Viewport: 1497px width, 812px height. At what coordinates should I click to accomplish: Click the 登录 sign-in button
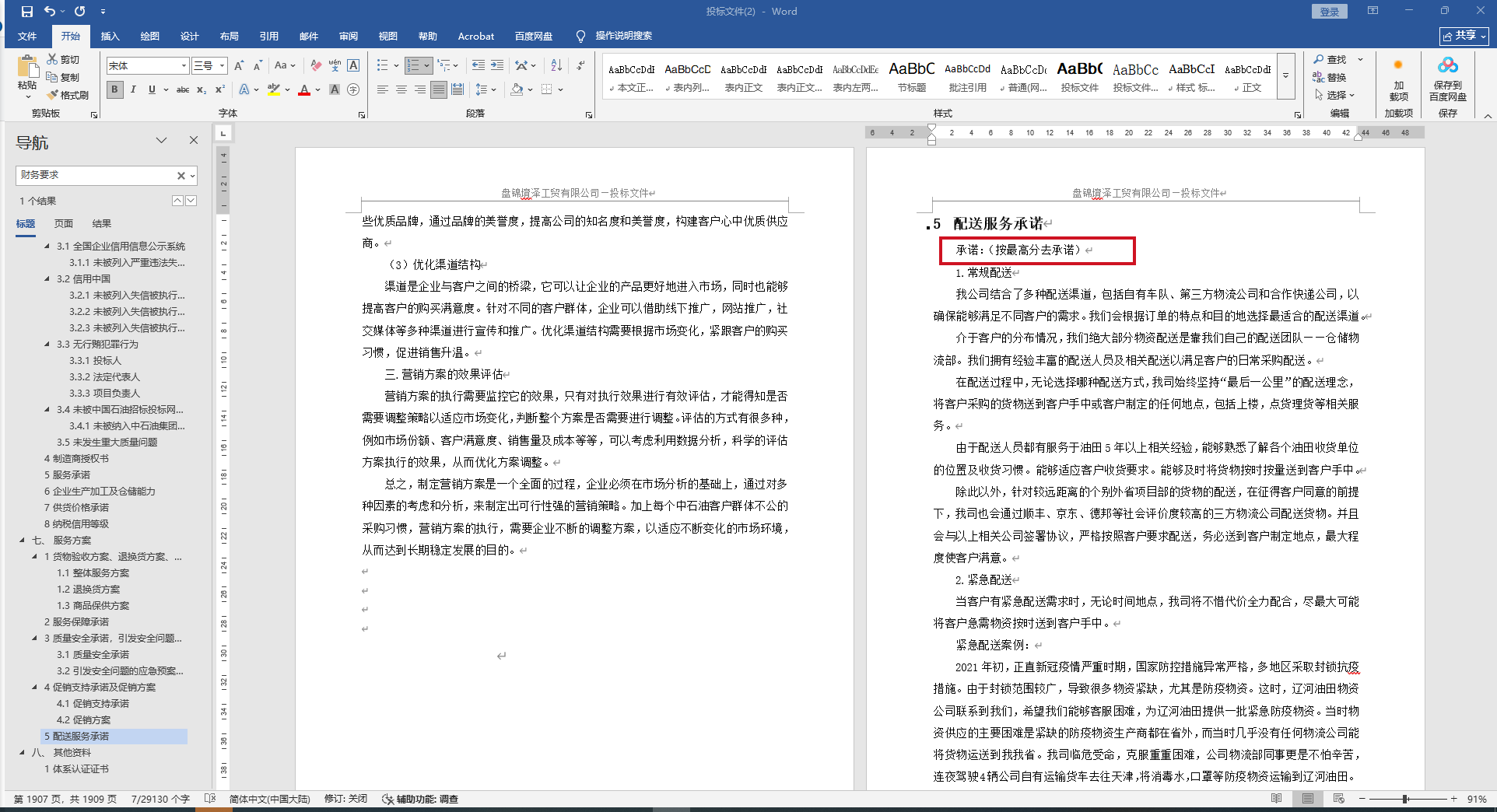coord(1329,12)
